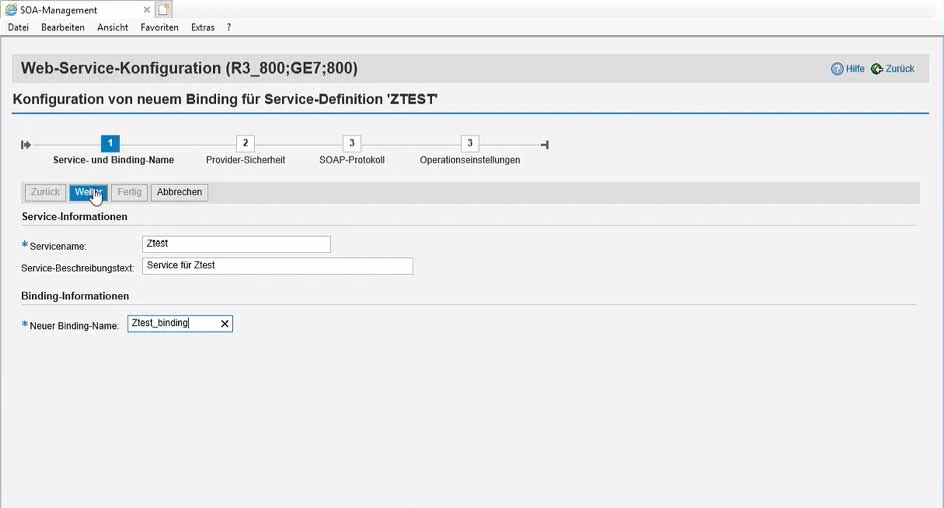Open the Extras menu
The image size is (944, 508).
(x=202, y=27)
